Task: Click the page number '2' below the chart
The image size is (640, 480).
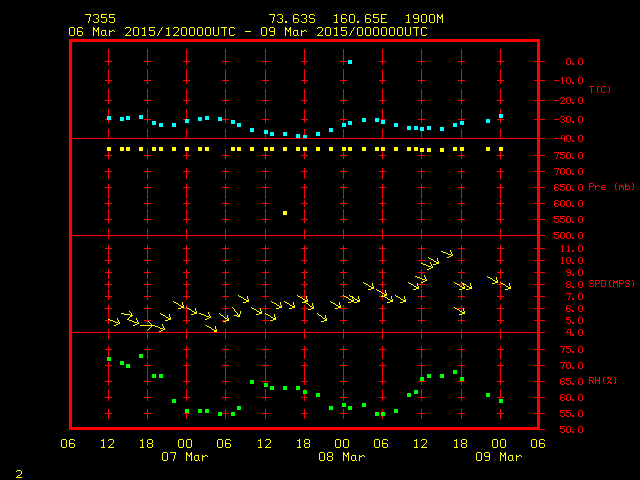Action: point(19,474)
